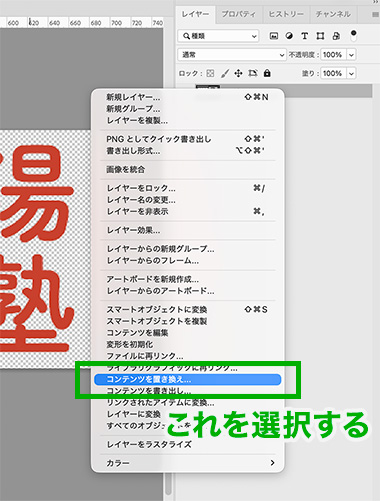
Task: Select レイヤー名の変更... menu item
Action: pyautogui.click(x=188, y=200)
